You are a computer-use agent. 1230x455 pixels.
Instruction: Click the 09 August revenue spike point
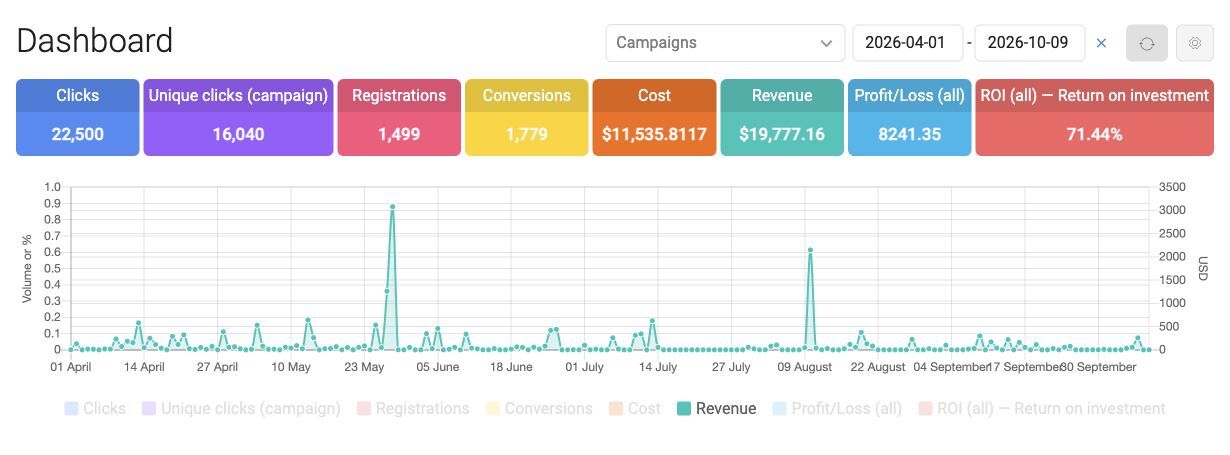click(x=810, y=250)
